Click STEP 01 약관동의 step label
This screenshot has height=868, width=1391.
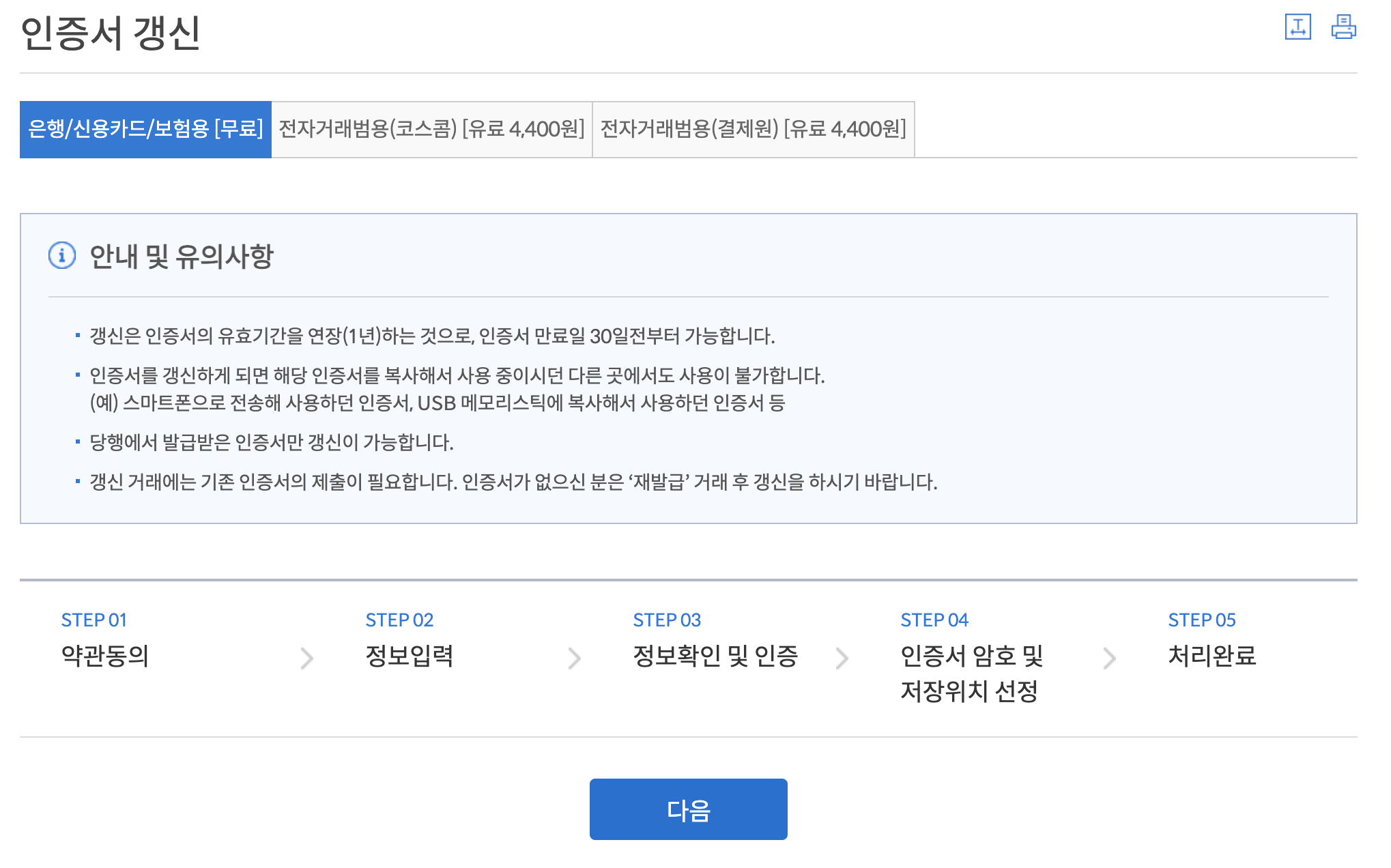(x=105, y=655)
